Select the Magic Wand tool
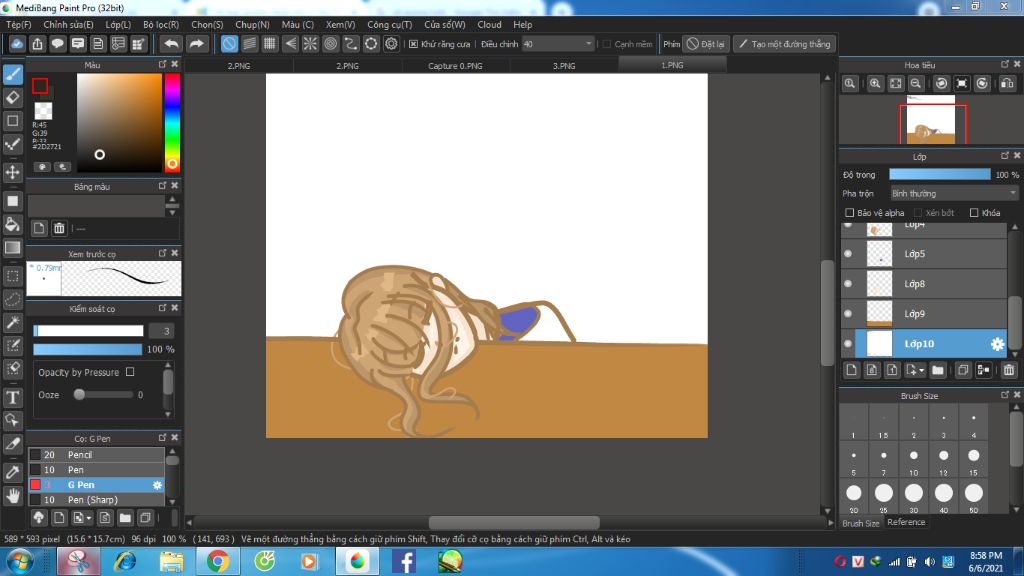Screen dimensions: 1024x576 click(13, 322)
